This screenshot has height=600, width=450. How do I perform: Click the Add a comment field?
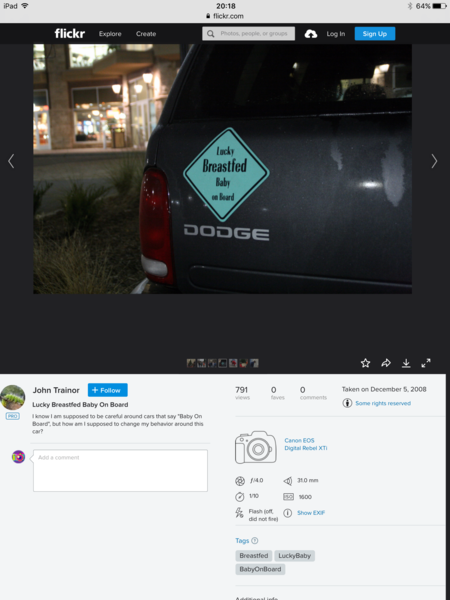coord(121,471)
